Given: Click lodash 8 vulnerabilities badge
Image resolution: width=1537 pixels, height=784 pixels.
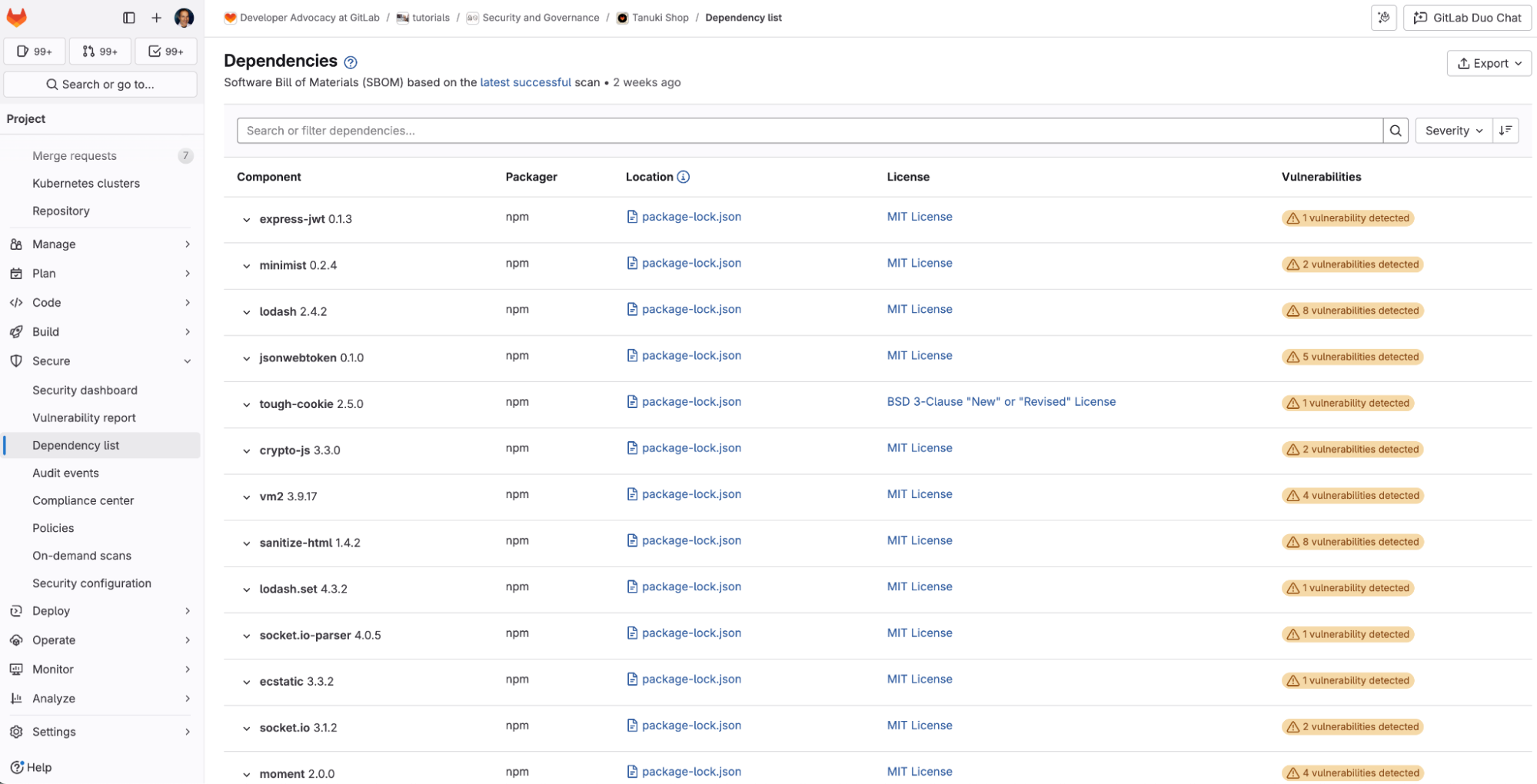Looking at the screenshot, I should click(x=1352, y=311).
